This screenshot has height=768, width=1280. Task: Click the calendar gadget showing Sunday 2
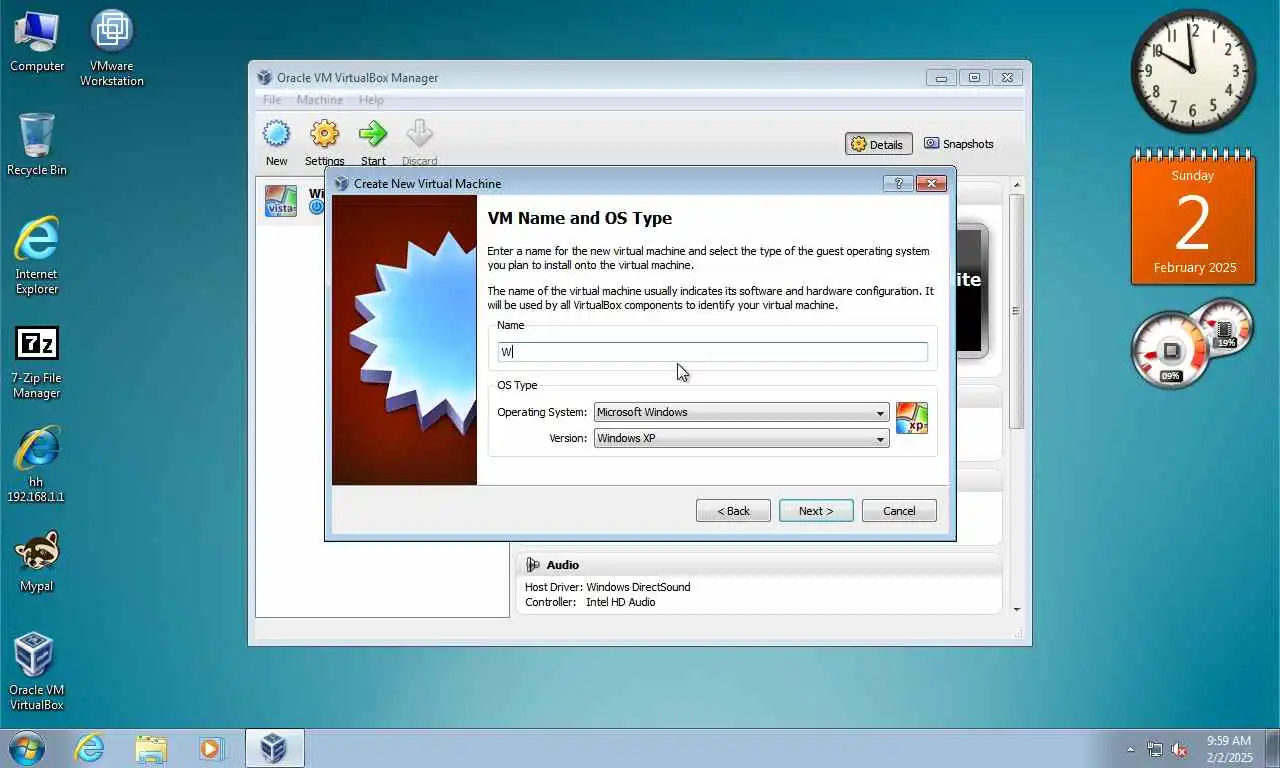coord(1193,218)
